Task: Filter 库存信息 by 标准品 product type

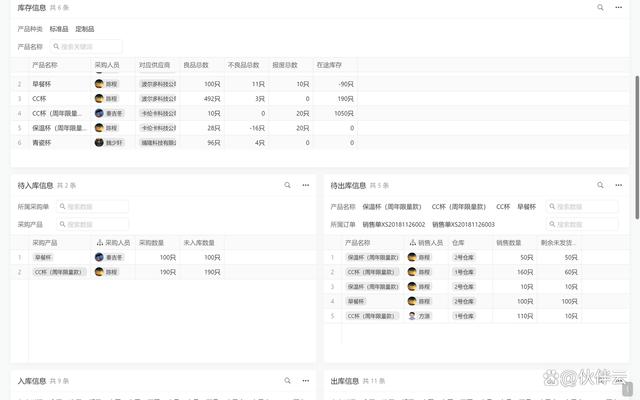Action: point(59,29)
